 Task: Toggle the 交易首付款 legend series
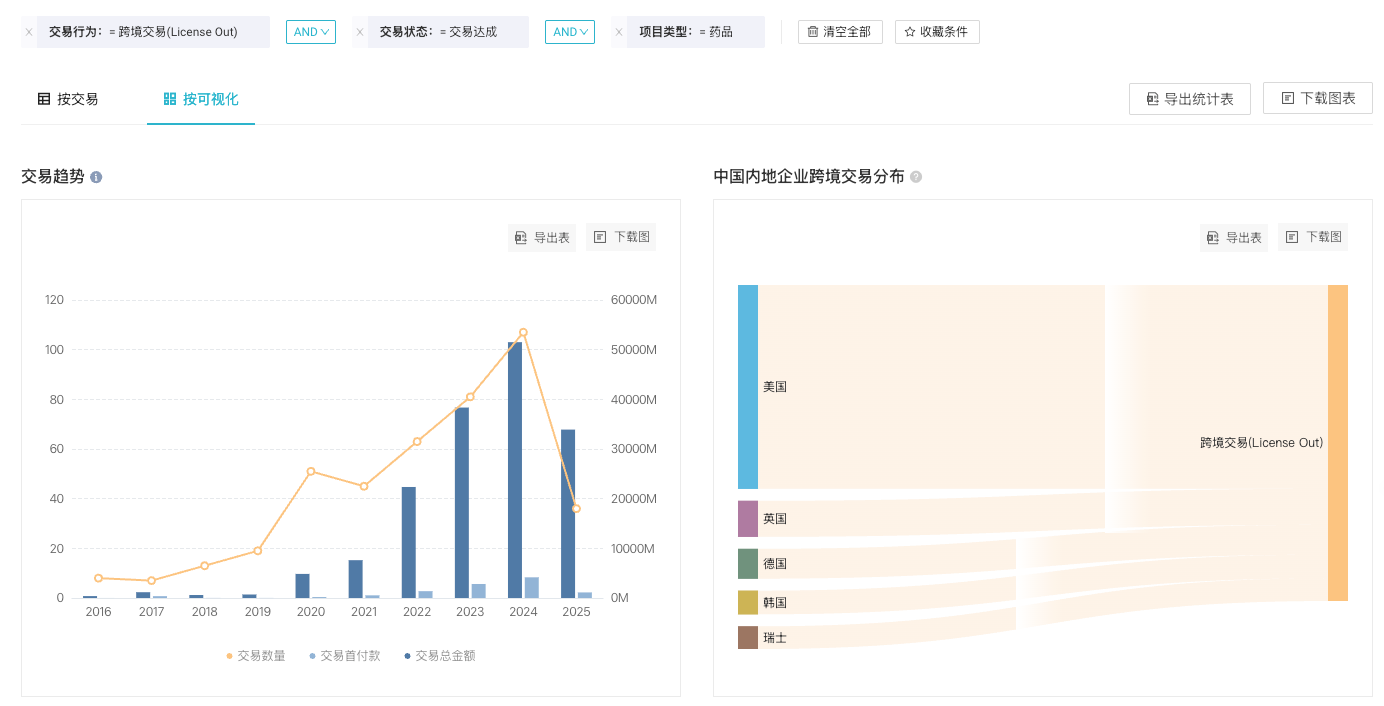[345, 656]
